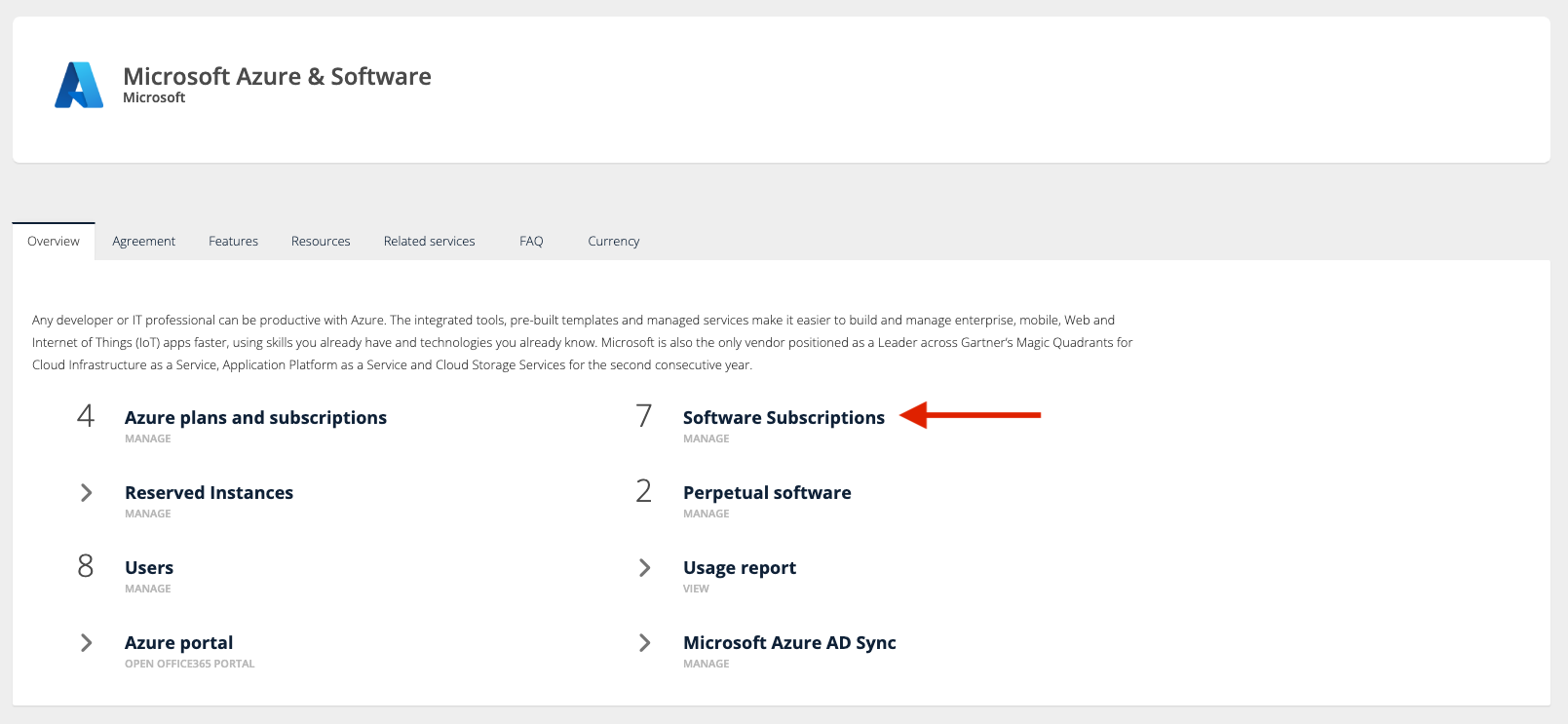Image resolution: width=1568 pixels, height=724 pixels.
Task: Click MANAGE under Software Subscriptions
Action: (707, 439)
